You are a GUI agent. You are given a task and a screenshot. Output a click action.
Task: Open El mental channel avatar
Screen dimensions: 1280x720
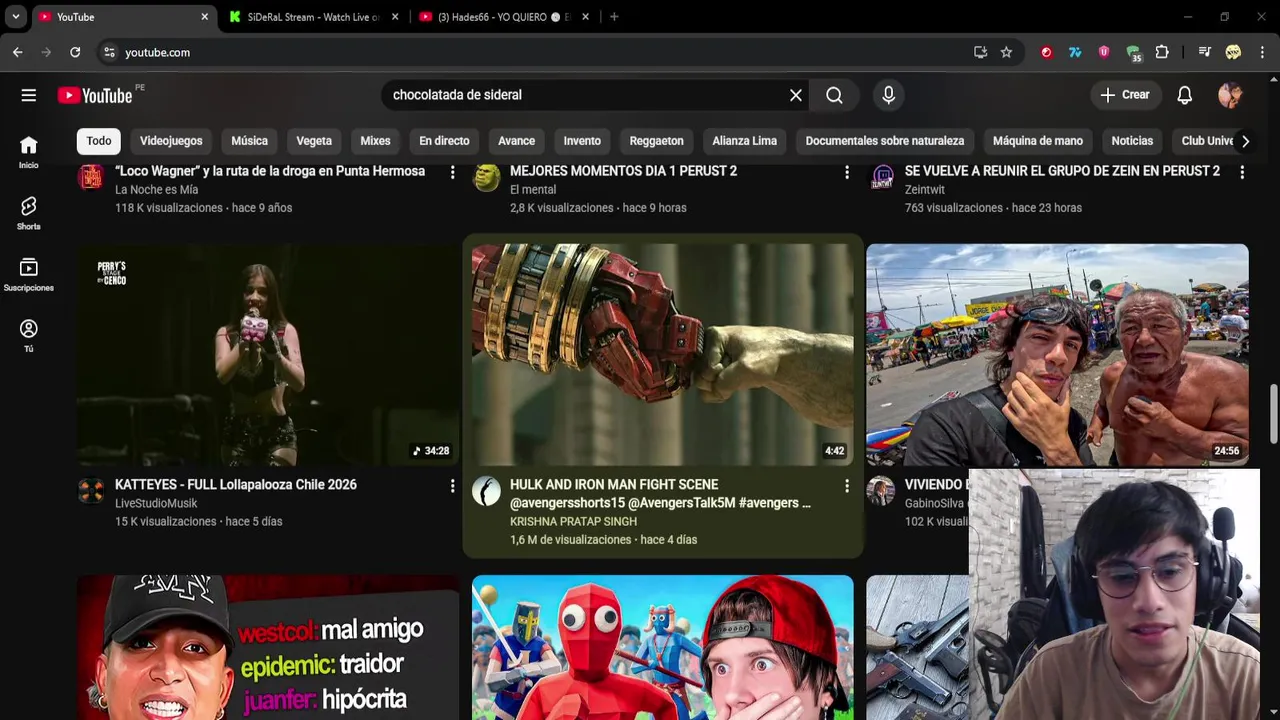point(486,177)
